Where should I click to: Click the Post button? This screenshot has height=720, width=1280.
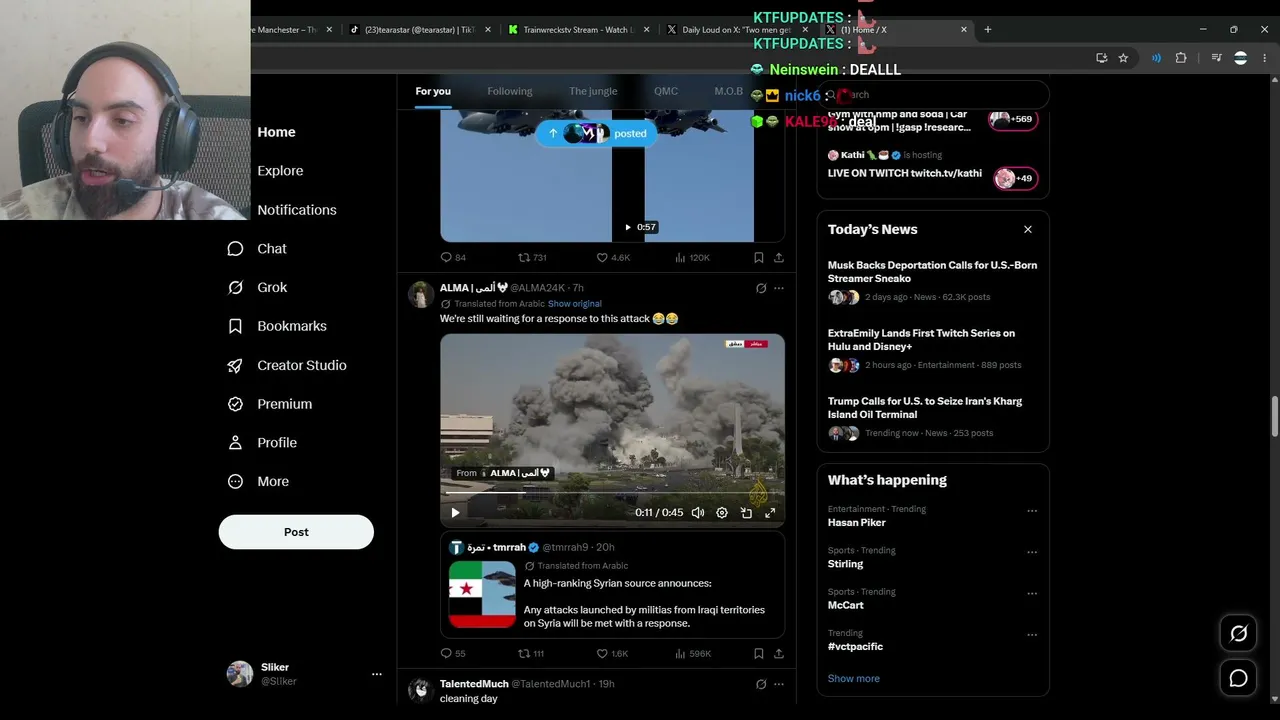tap(296, 532)
